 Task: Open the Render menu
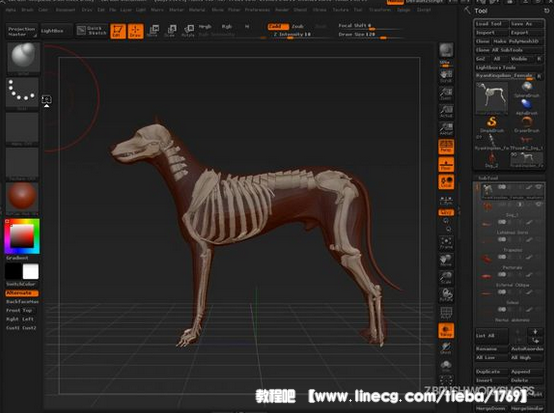[282, 10]
